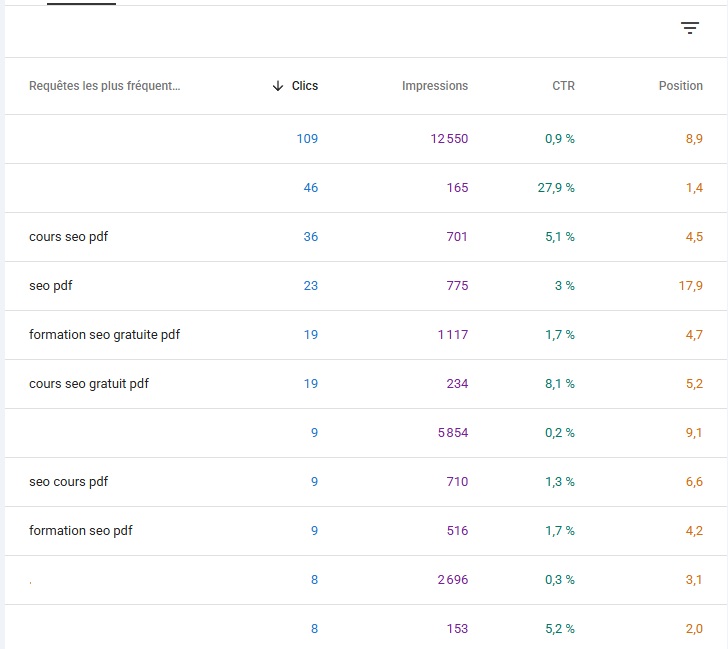Click the 4,7 position value

coord(694,335)
